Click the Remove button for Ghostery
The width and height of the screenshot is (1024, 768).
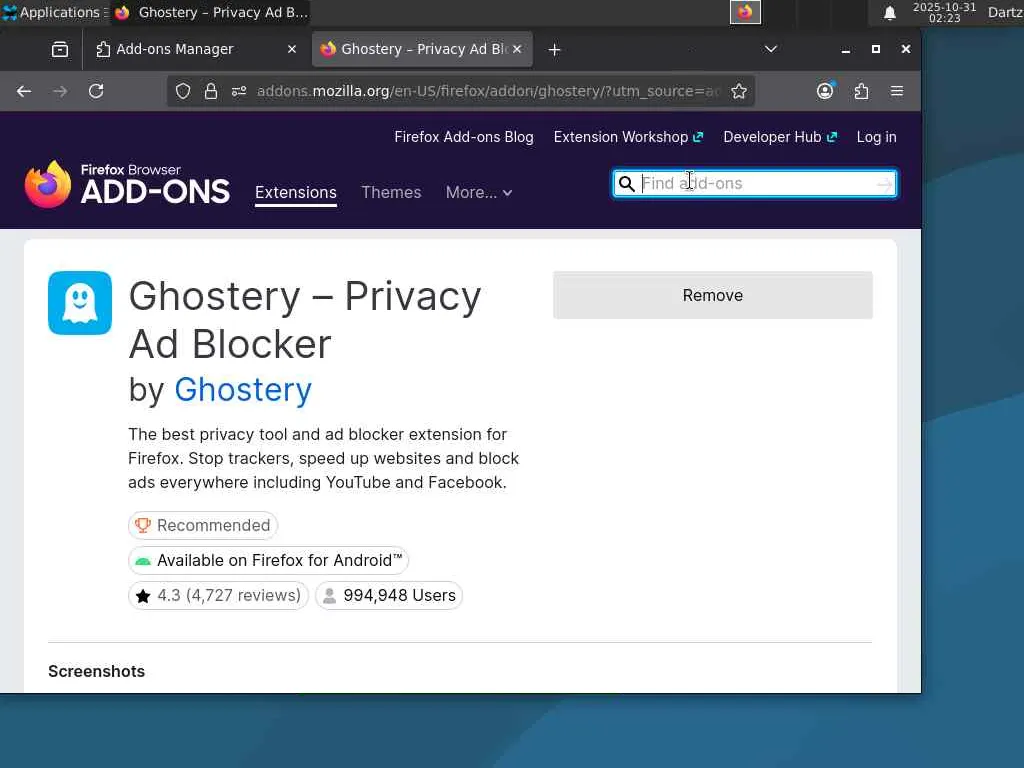(712, 295)
